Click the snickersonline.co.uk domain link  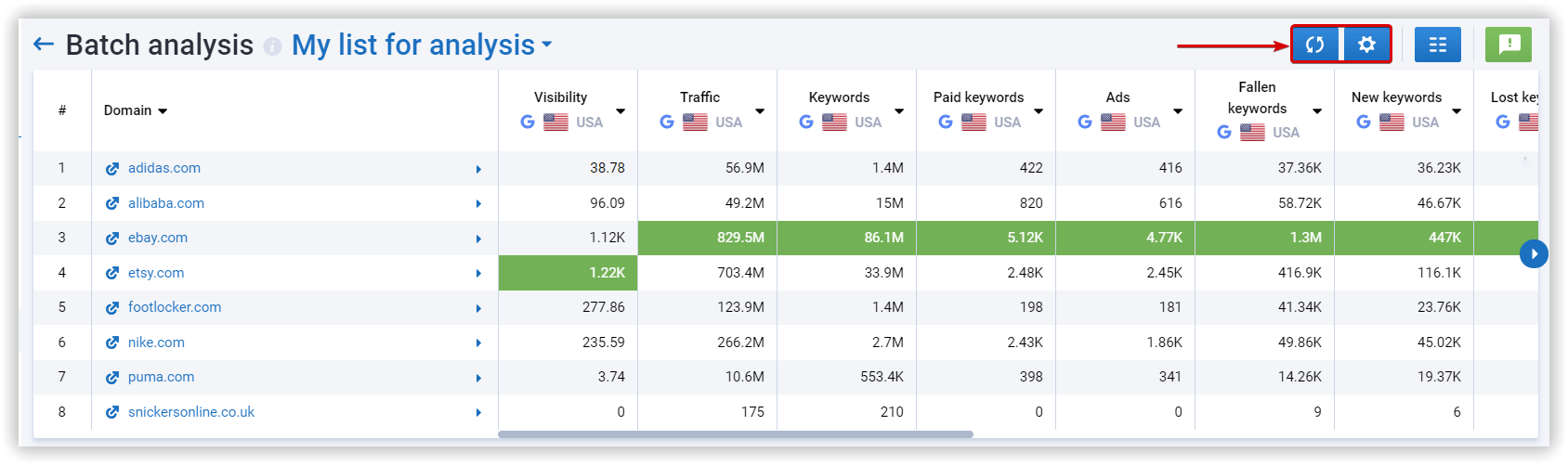191,412
